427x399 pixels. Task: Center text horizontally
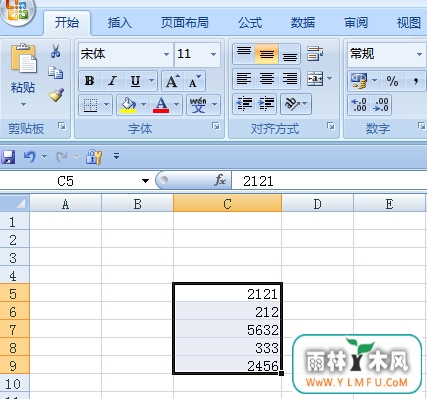click(x=267, y=79)
